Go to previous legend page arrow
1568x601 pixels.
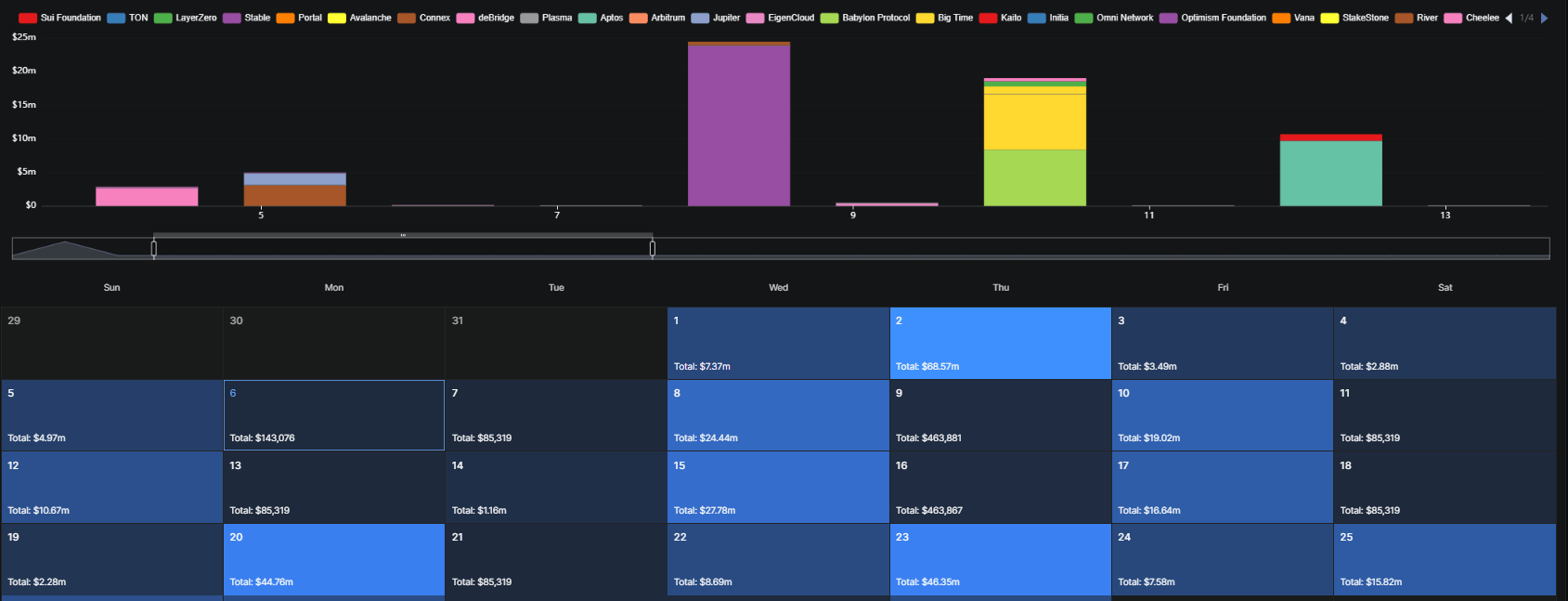(1509, 18)
